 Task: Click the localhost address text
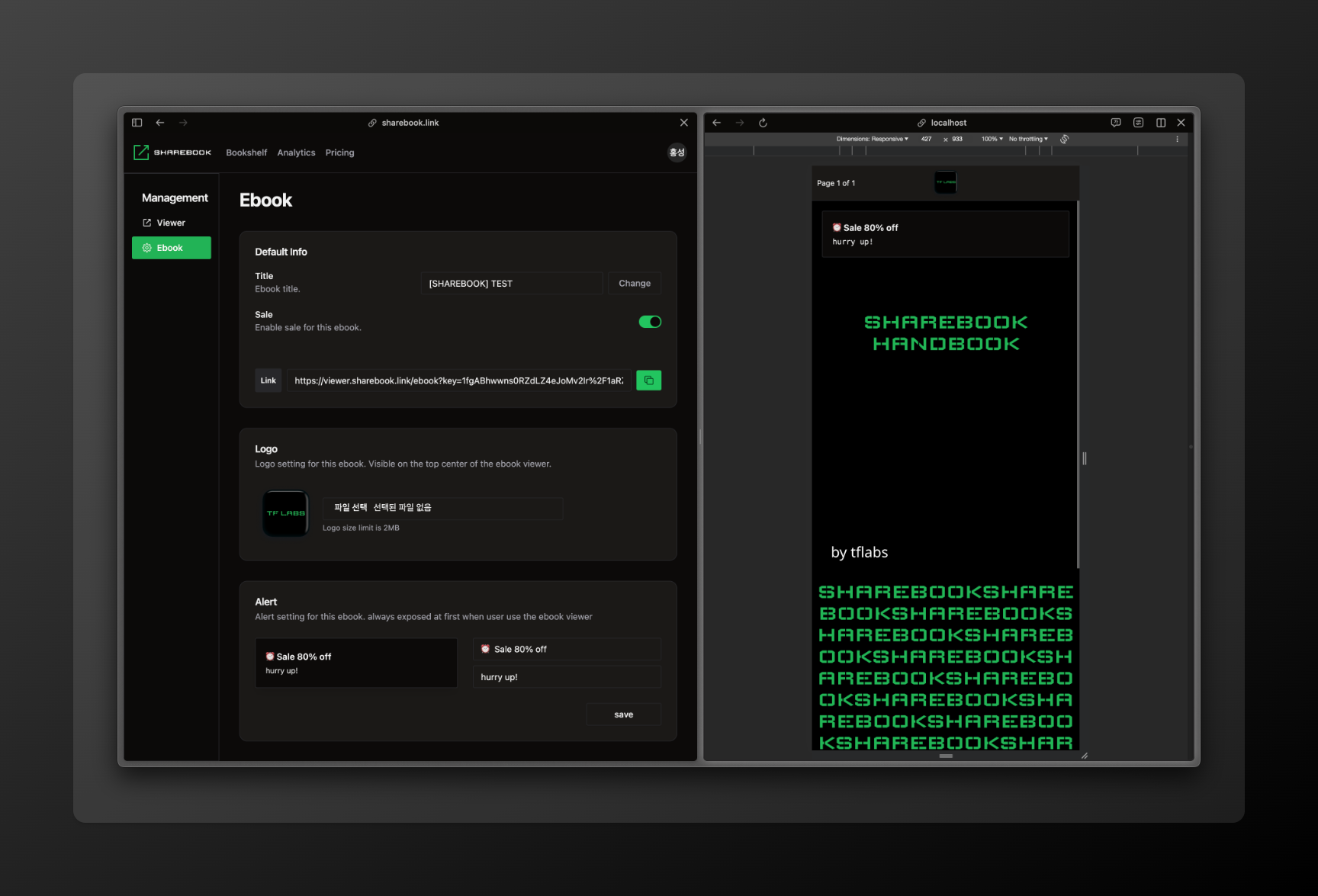[x=949, y=123]
